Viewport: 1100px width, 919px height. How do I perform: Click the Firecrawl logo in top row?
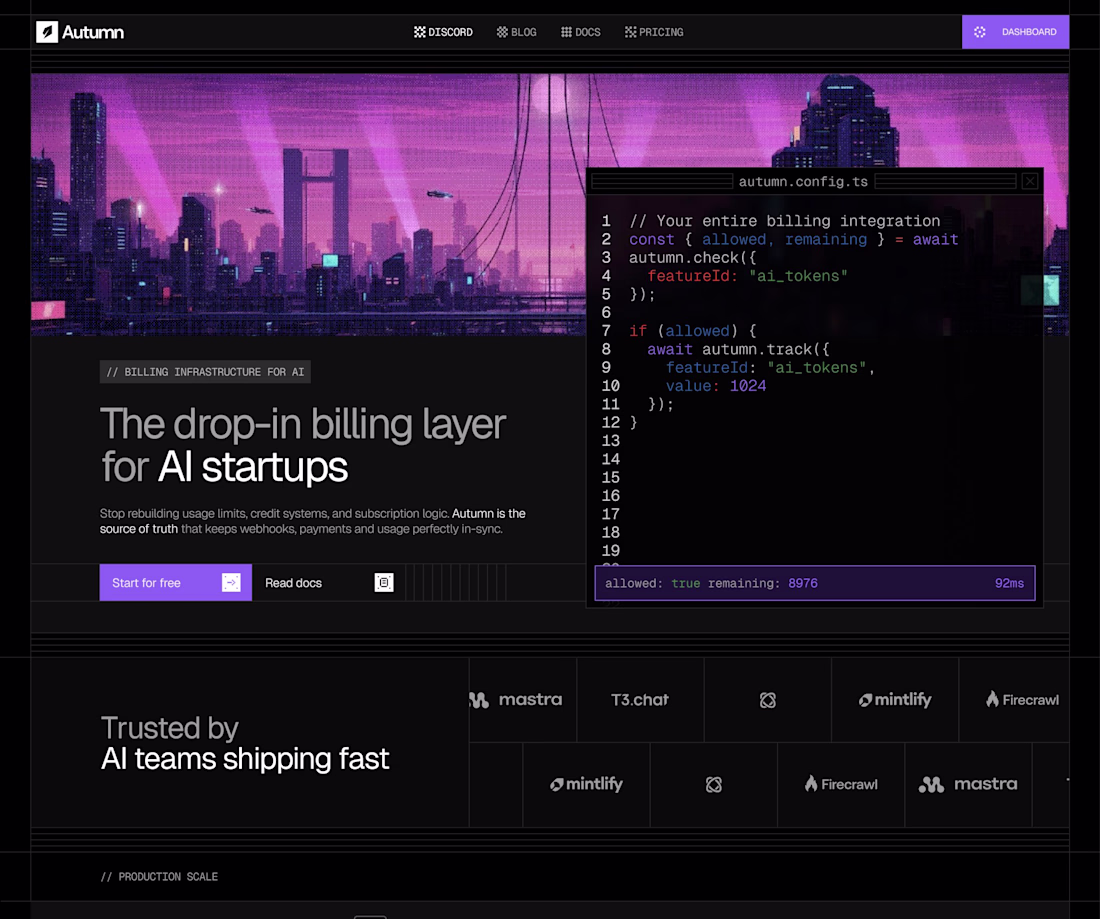click(1022, 699)
